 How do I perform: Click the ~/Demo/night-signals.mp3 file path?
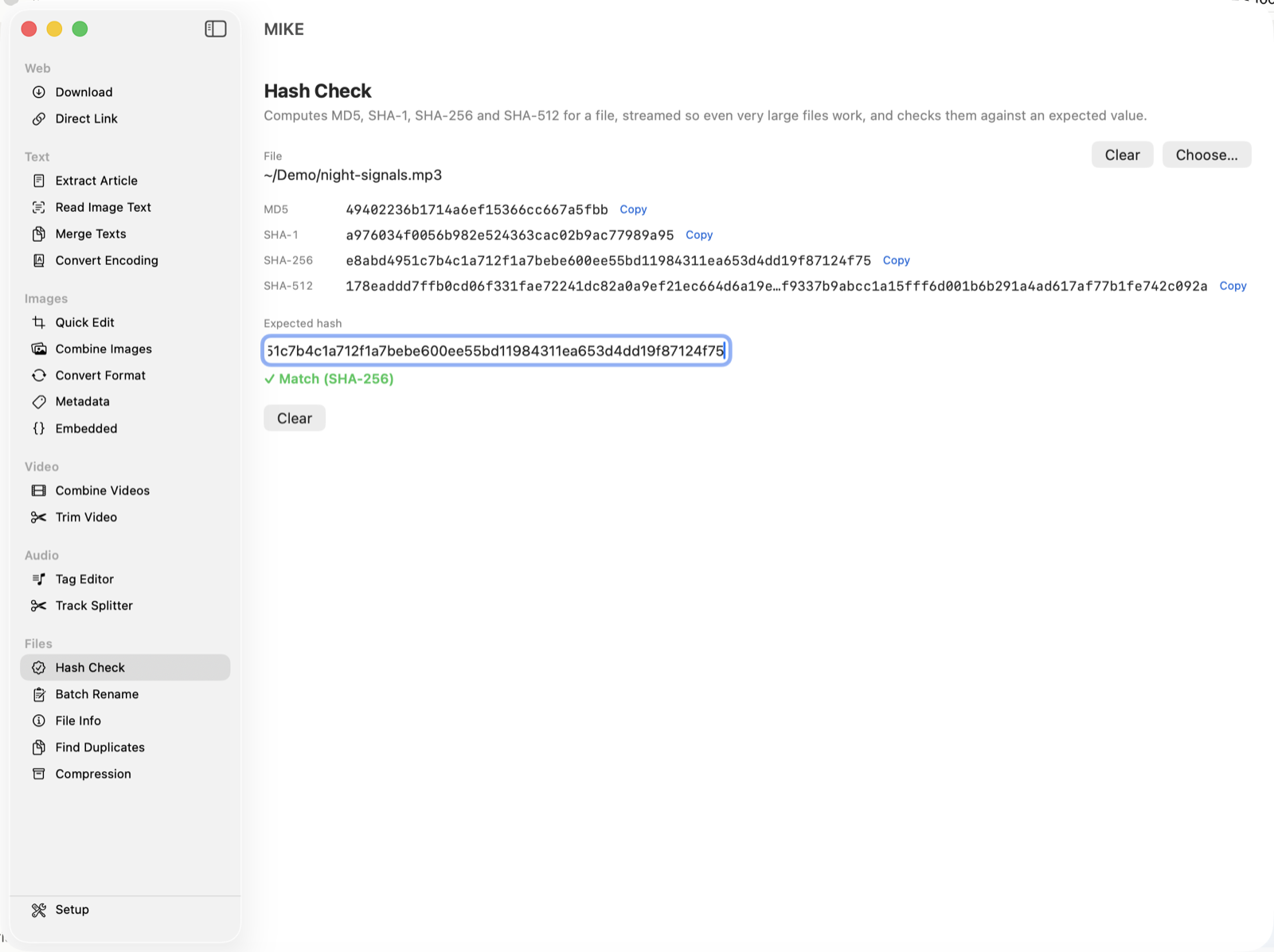353,175
